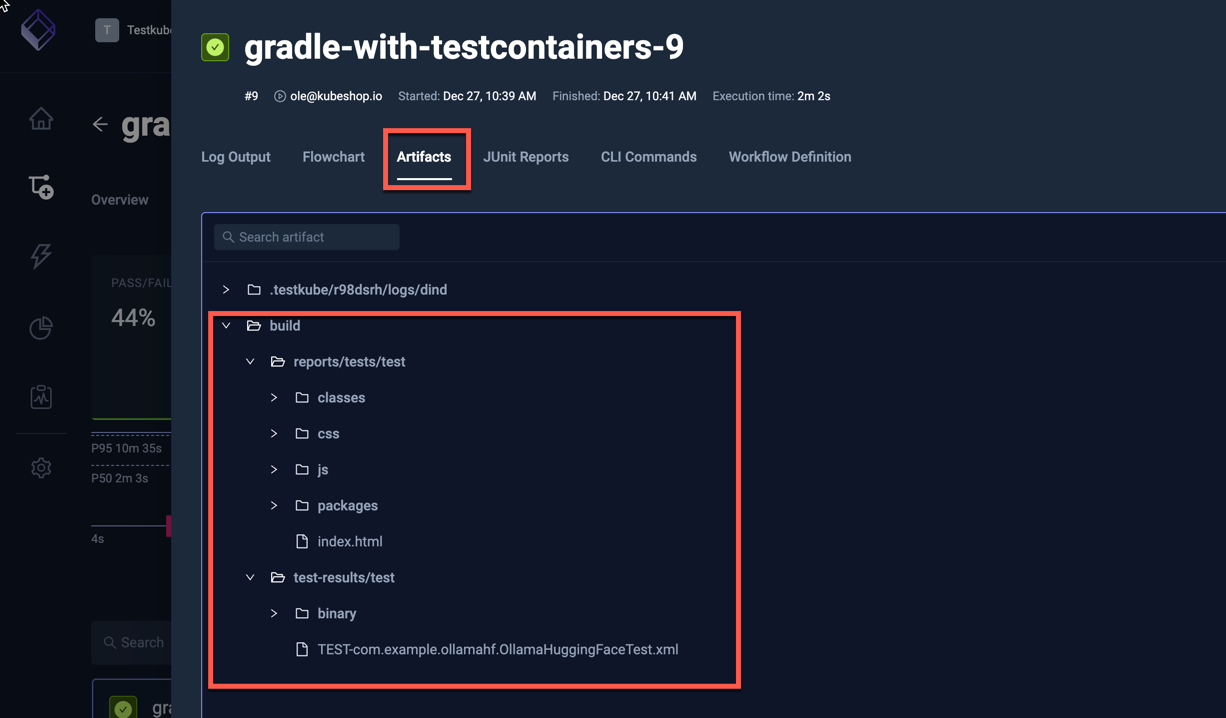Click the Testkube diamond logo
Screen dimensions: 1226x718
tap(38, 30)
